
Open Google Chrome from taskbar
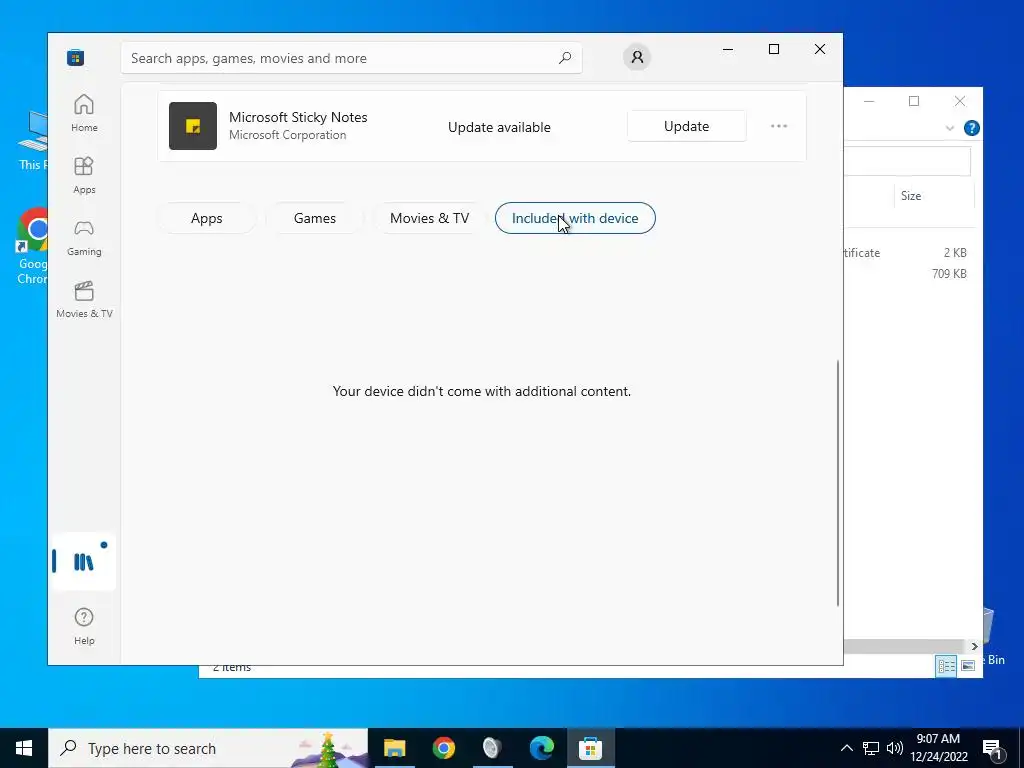tap(443, 748)
